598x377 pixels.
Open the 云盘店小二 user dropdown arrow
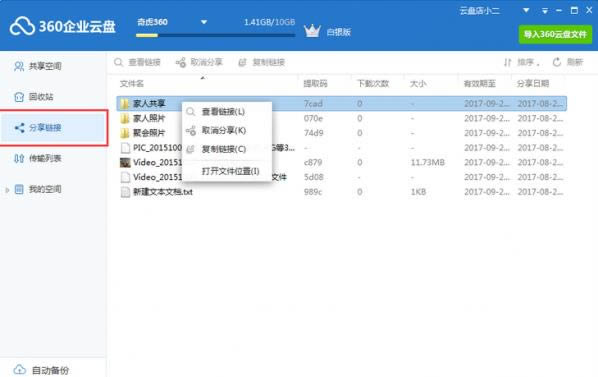[x=526, y=11]
